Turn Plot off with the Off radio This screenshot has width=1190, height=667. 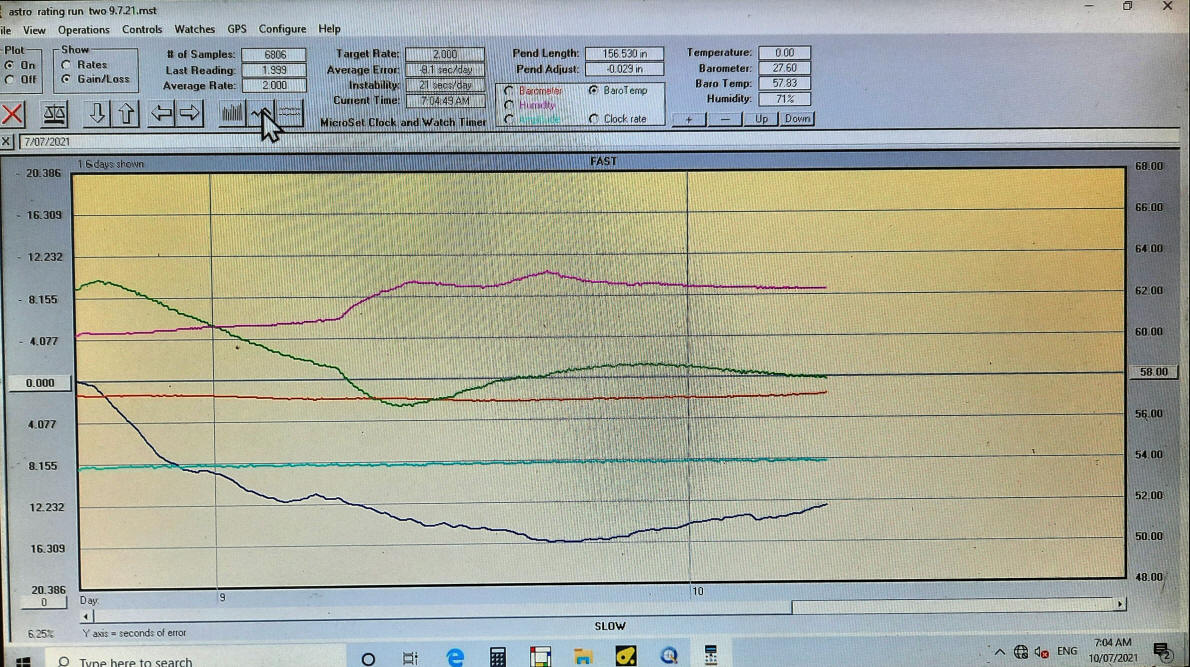pyautogui.click(x=11, y=79)
